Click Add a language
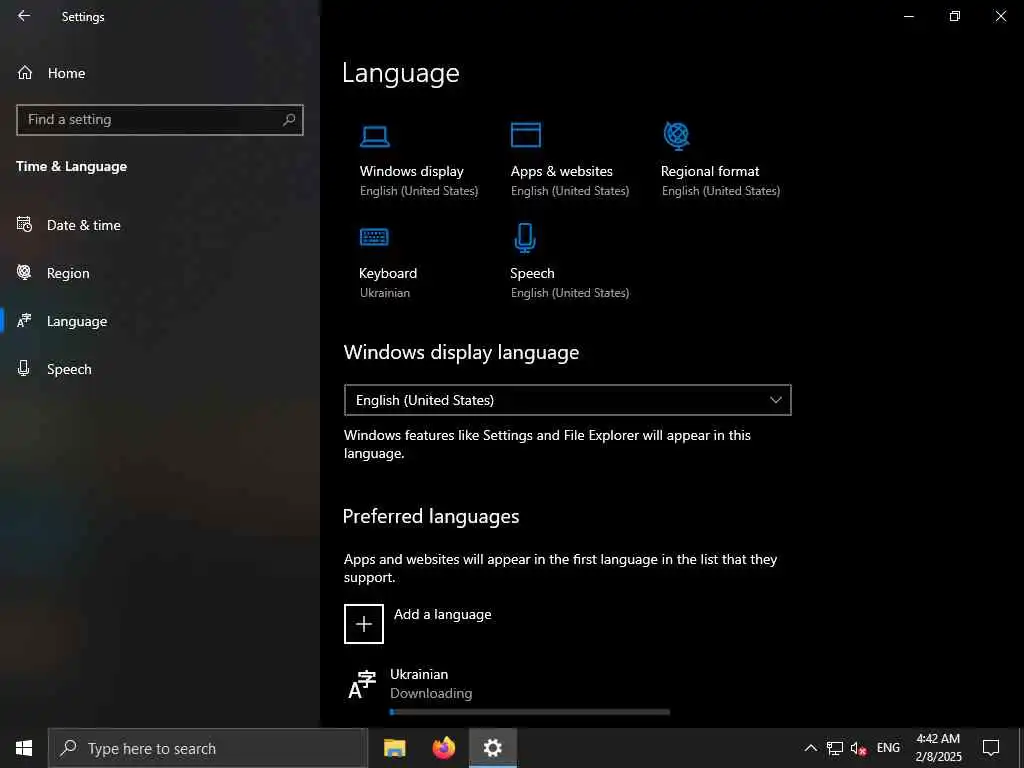The image size is (1024, 768). coord(442,615)
